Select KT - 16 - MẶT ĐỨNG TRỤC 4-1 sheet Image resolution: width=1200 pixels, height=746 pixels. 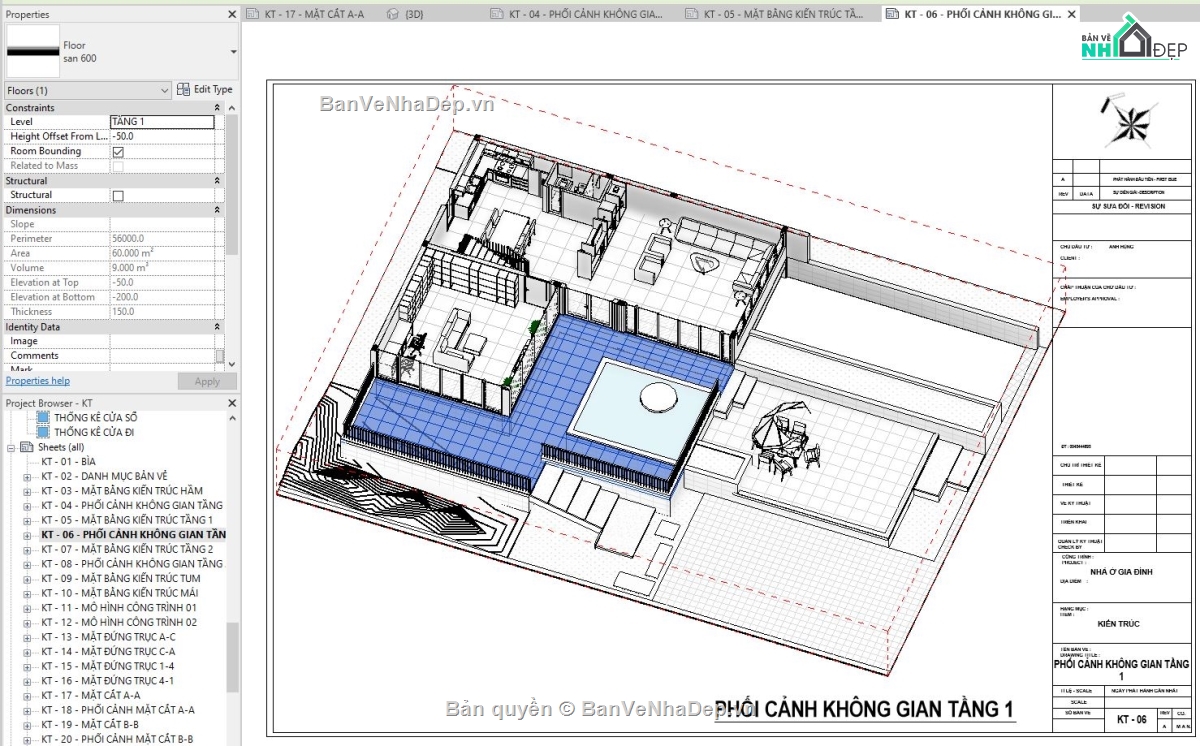click(x=108, y=681)
